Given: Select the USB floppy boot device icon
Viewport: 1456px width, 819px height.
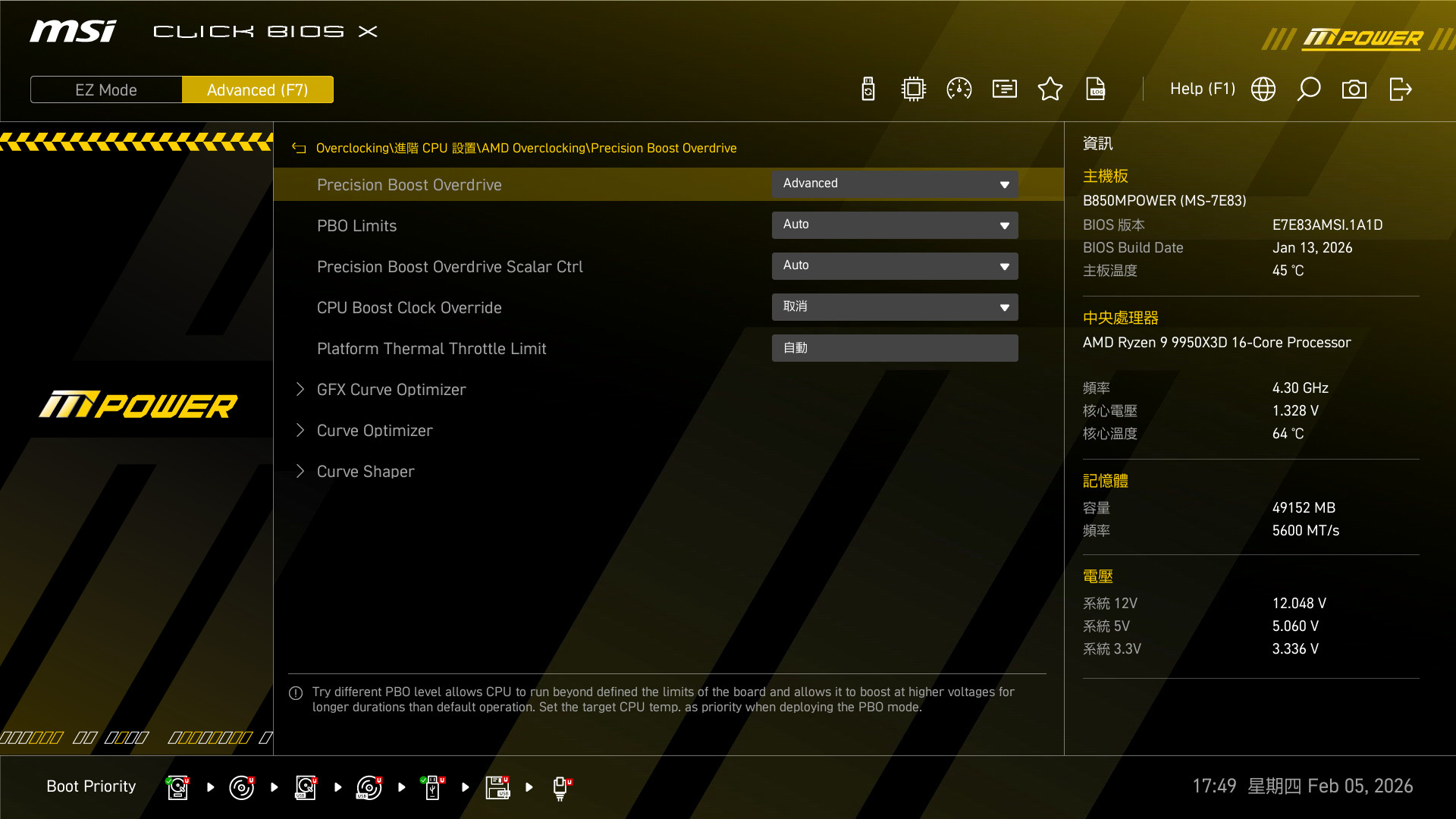Looking at the screenshot, I should pyautogui.click(x=497, y=787).
